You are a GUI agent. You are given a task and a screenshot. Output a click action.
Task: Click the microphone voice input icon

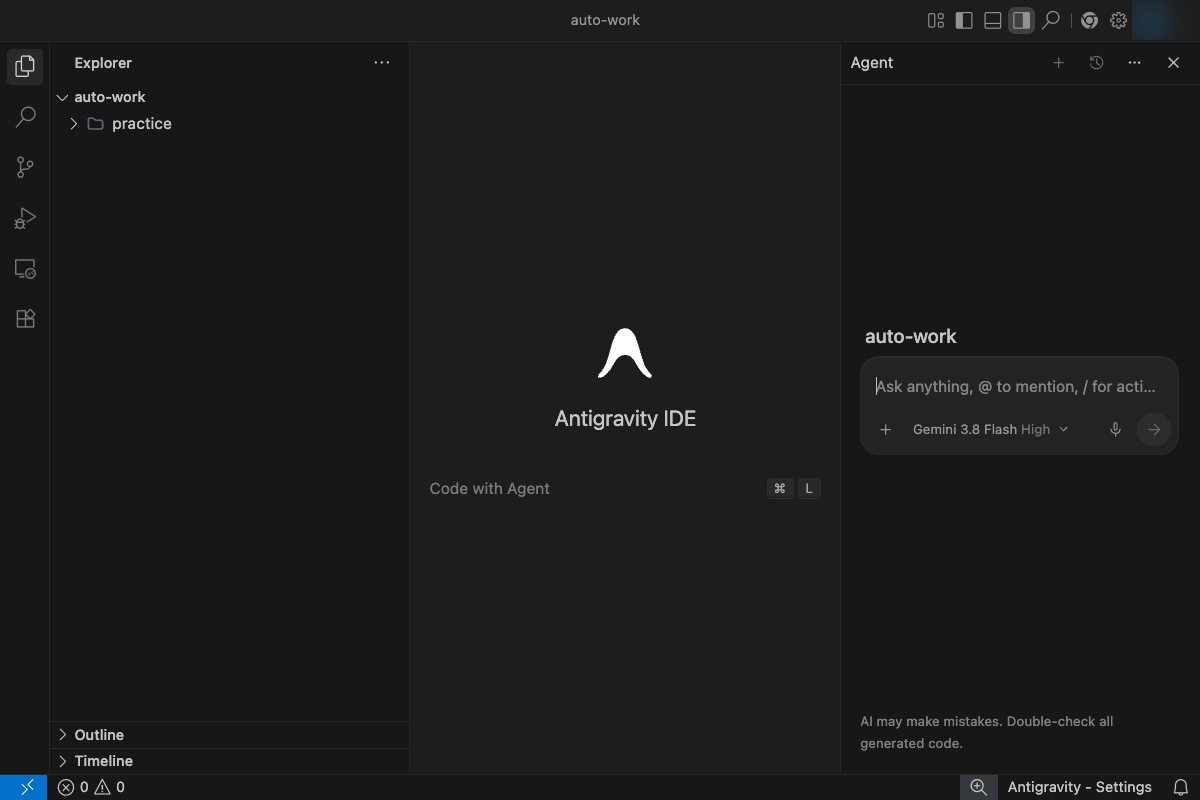coord(1115,430)
